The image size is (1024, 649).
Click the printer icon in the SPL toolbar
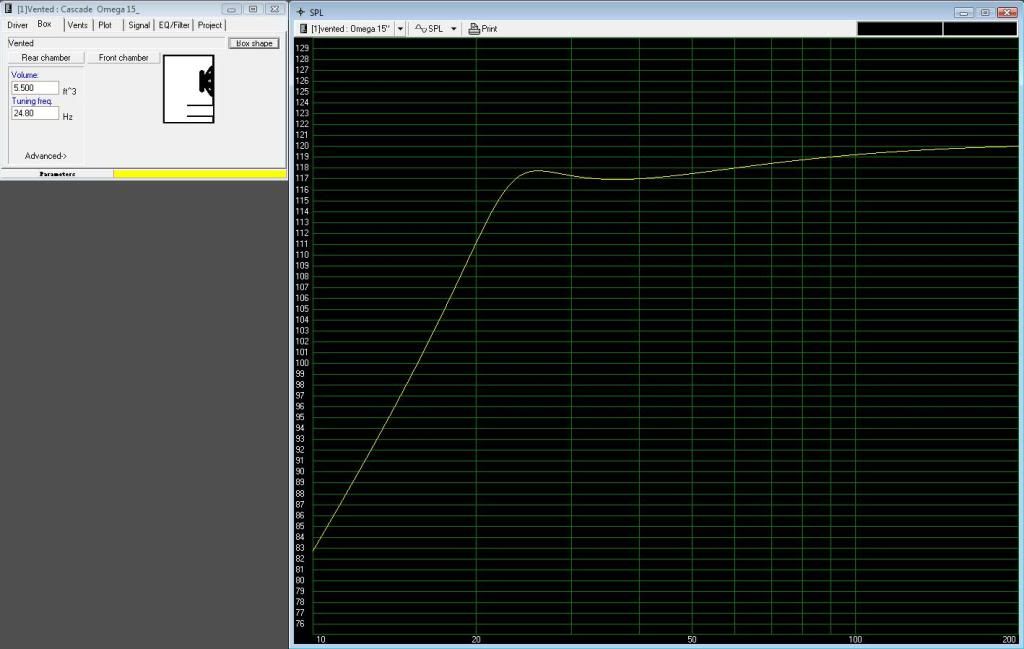473,29
